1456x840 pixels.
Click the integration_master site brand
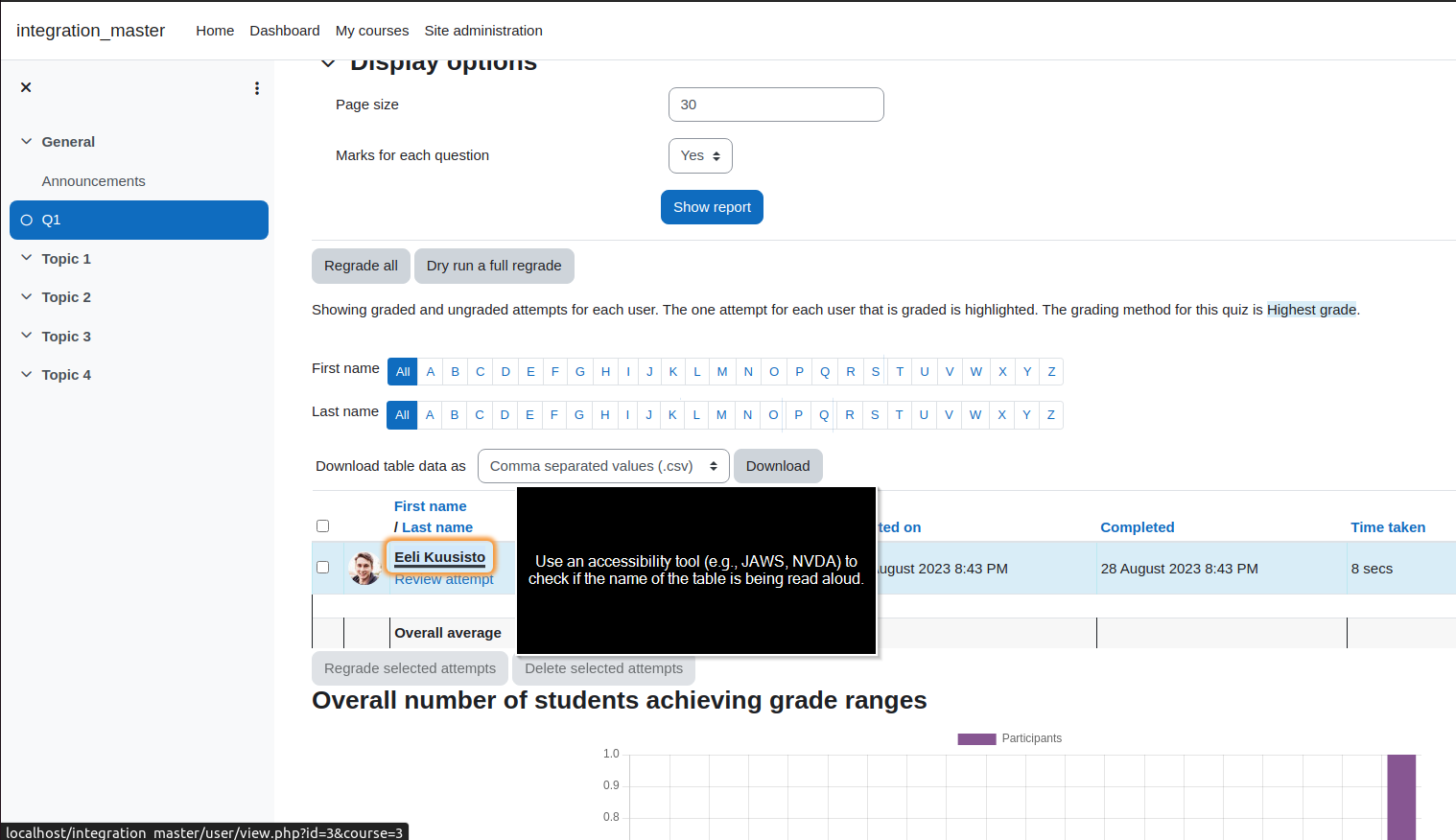coord(90,31)
